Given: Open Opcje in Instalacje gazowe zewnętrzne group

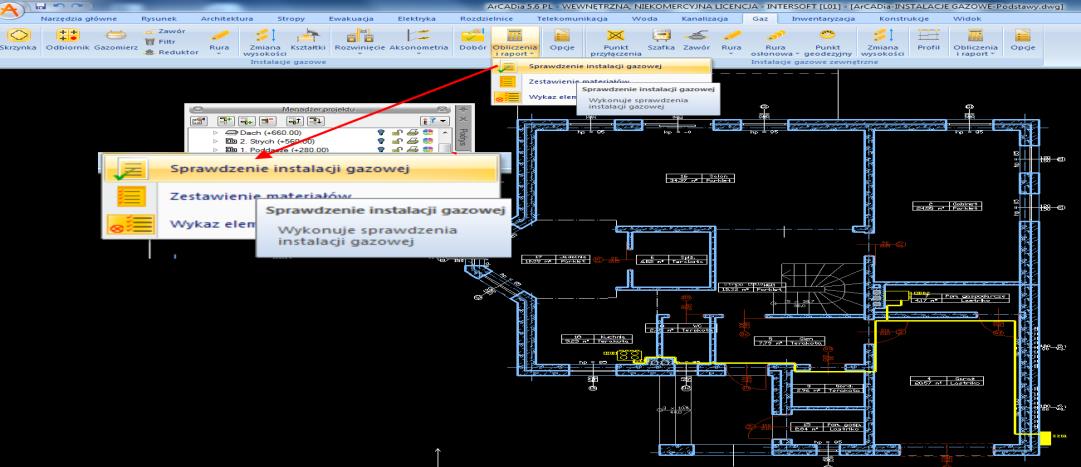Looking at the screenshot, I should click(x=1022, y=39).
